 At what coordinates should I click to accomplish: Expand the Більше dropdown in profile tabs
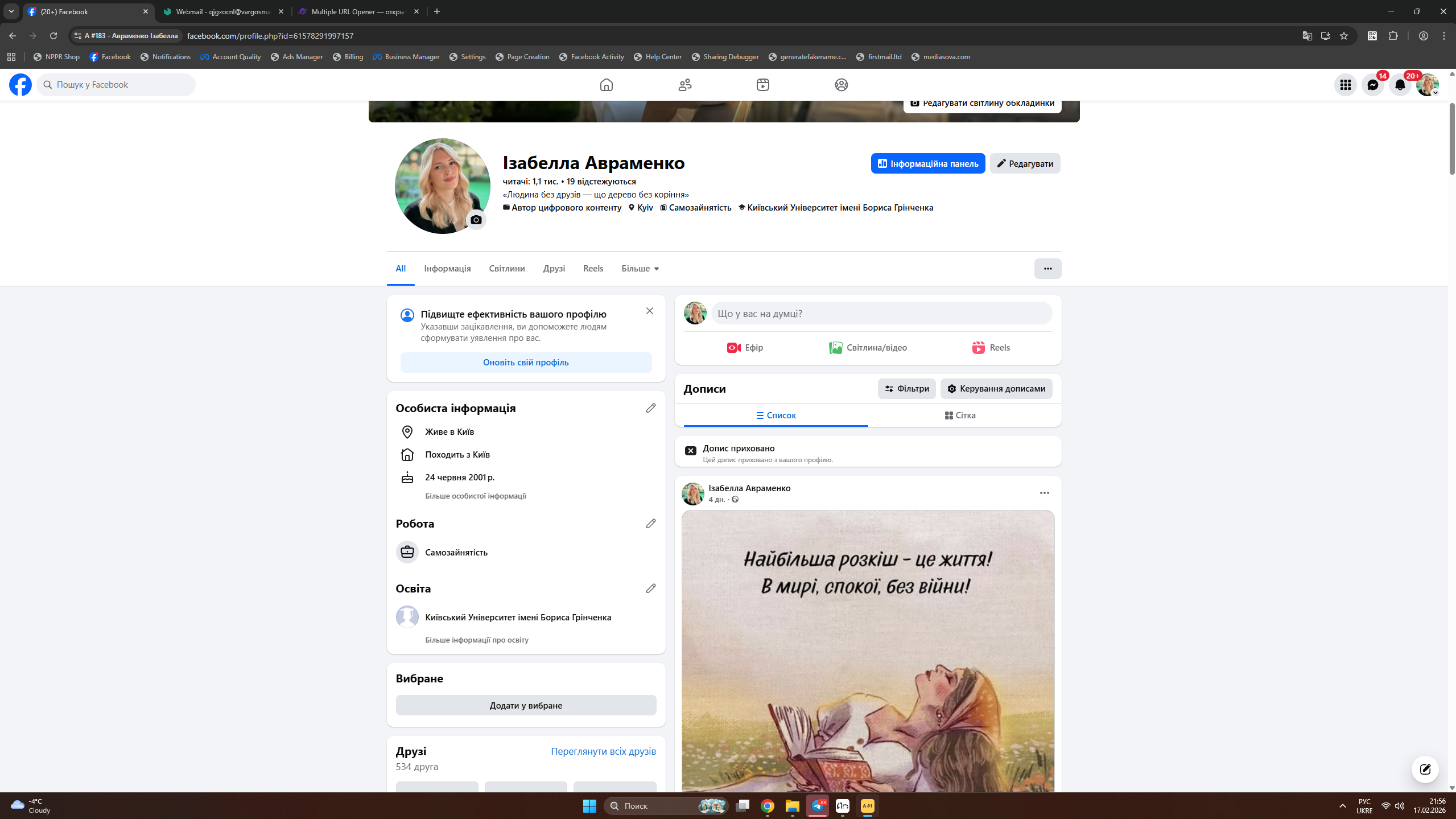pos(640,269)
